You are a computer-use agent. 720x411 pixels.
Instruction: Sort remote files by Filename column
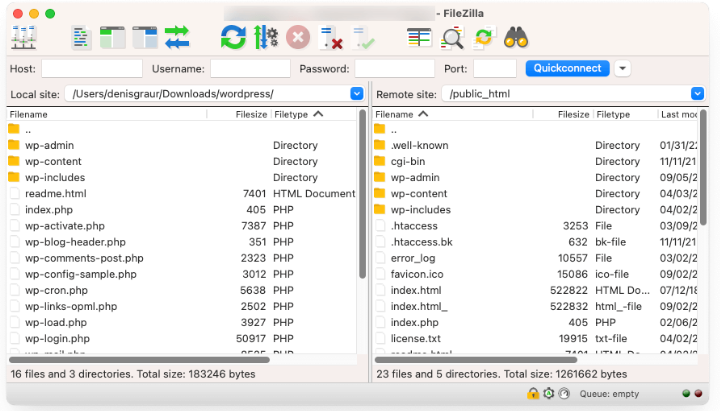(453, 114)
